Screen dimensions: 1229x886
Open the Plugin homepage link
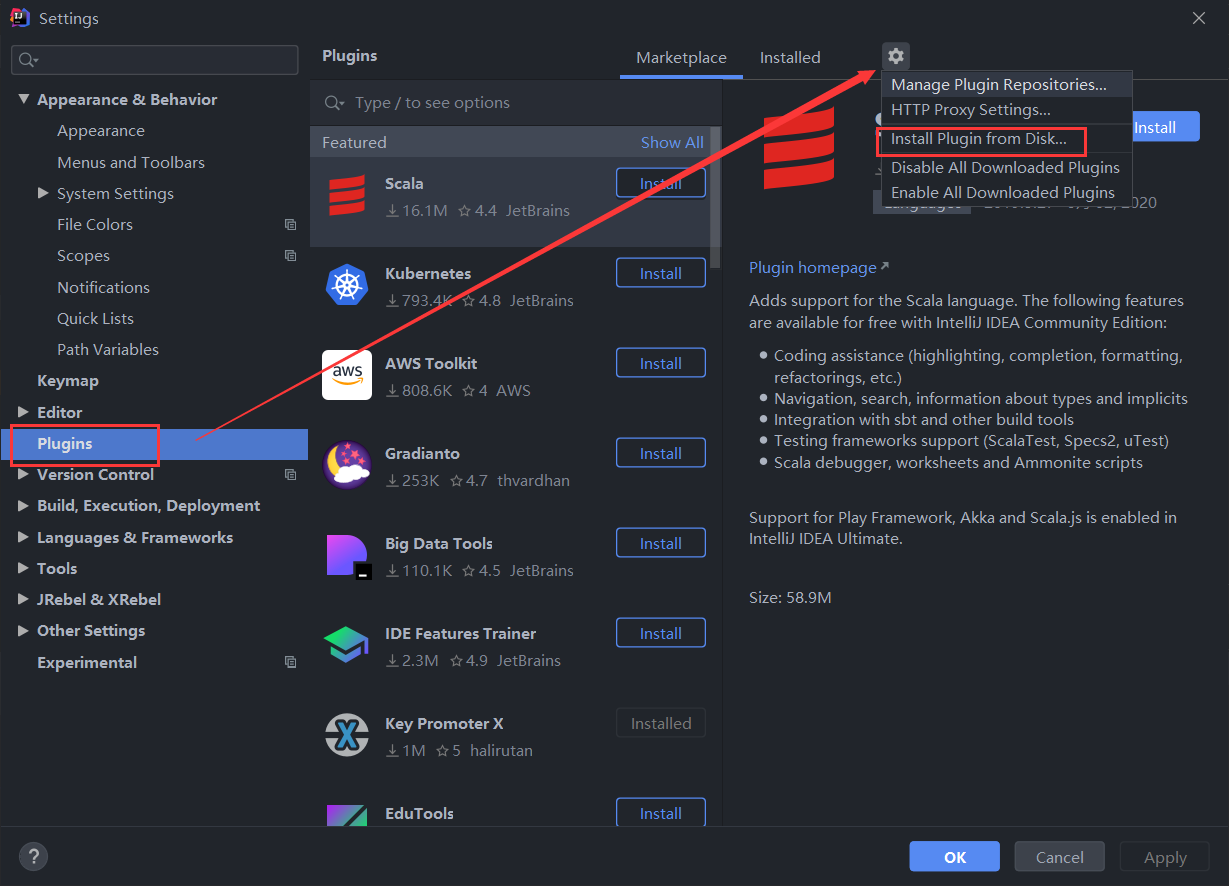click(x=819, y=268)
